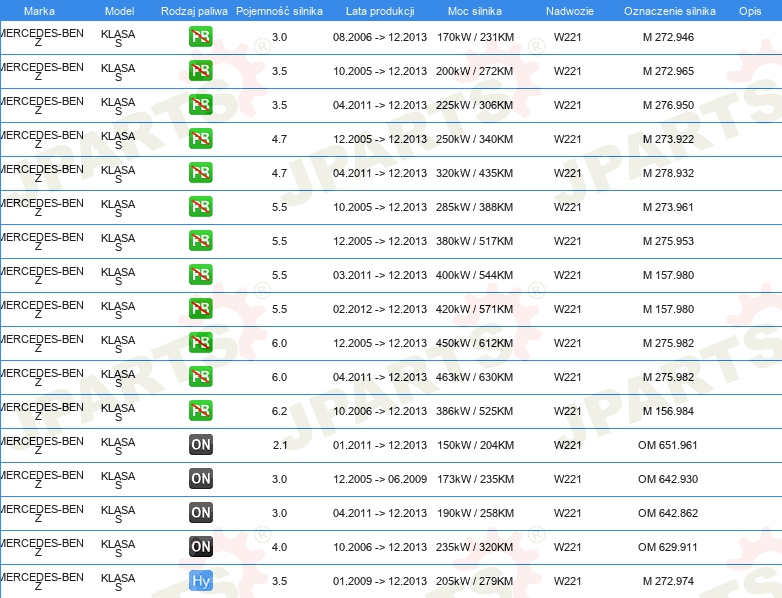Click engine capacity 2.1 cell
The image size is (782, 598).
pyautogui.click(x=280, y=444)
